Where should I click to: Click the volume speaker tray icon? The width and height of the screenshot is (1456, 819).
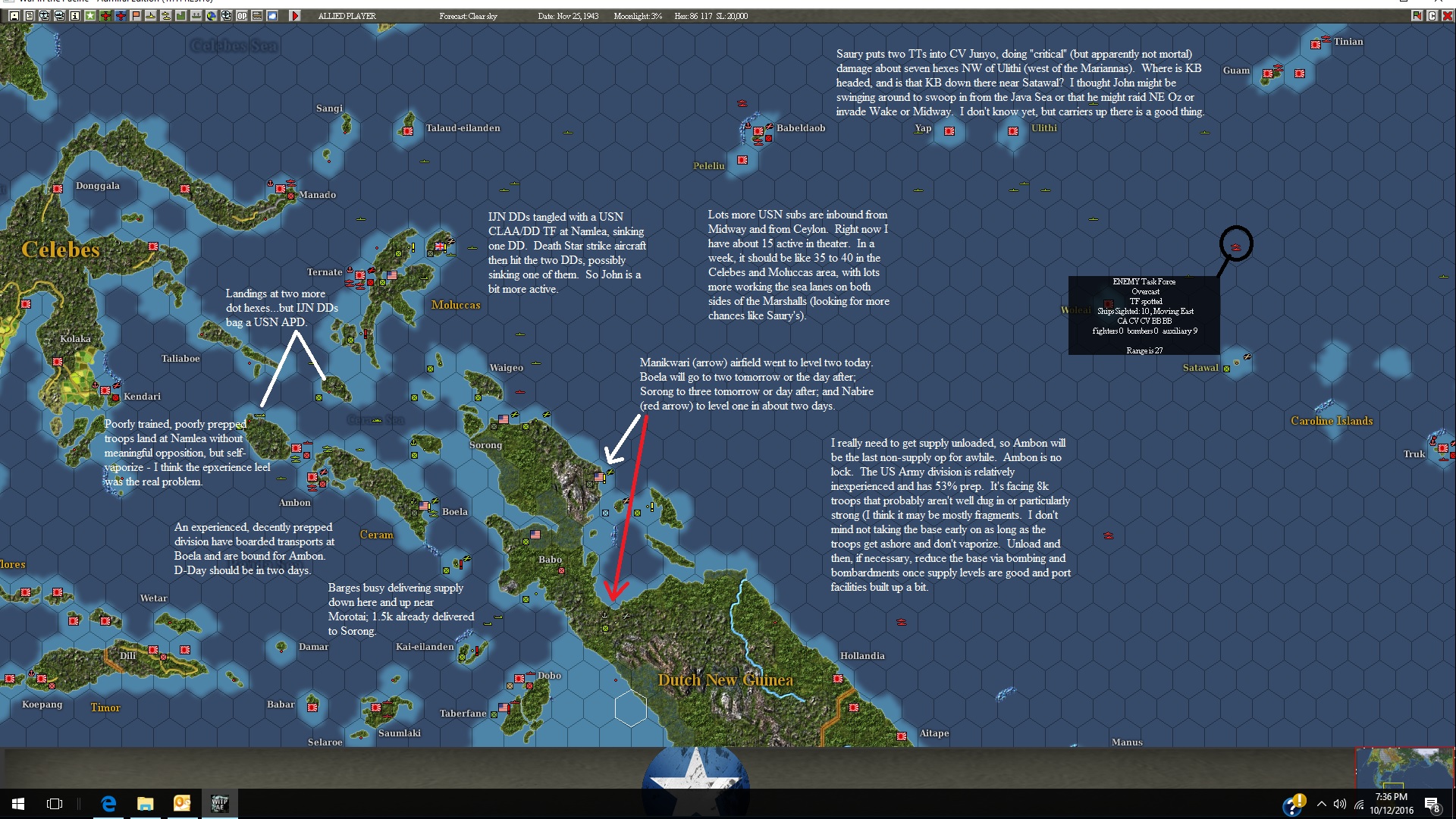(x=1340, y=805)
